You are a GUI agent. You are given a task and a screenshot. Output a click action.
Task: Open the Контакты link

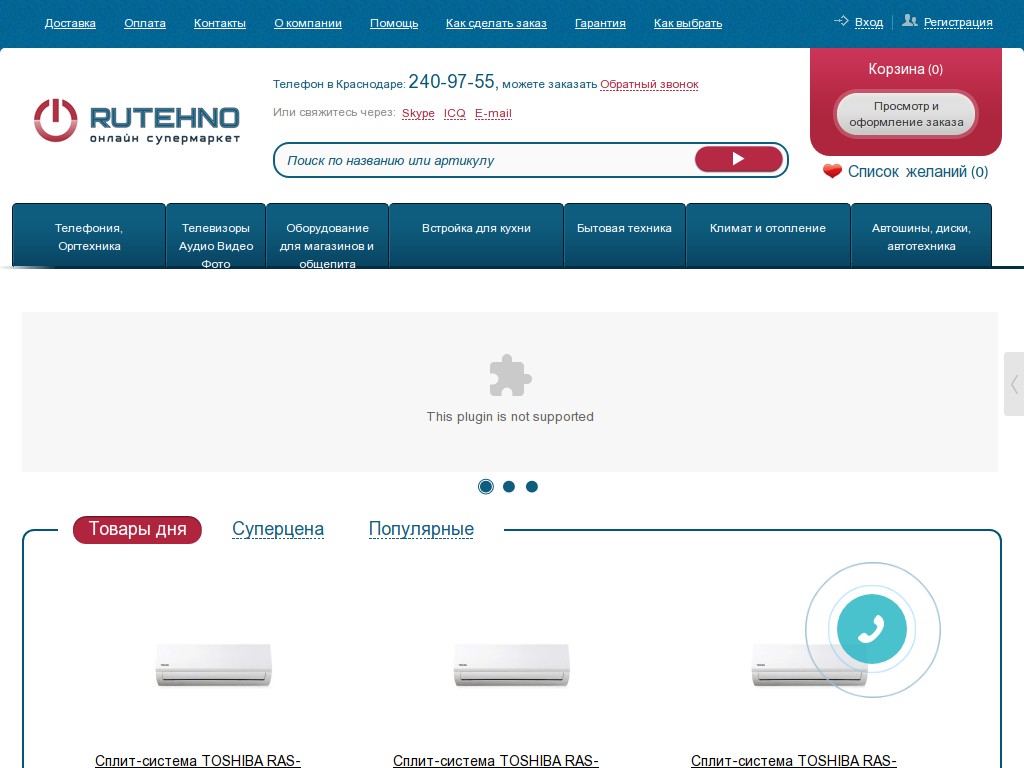(x=220, y=24)
